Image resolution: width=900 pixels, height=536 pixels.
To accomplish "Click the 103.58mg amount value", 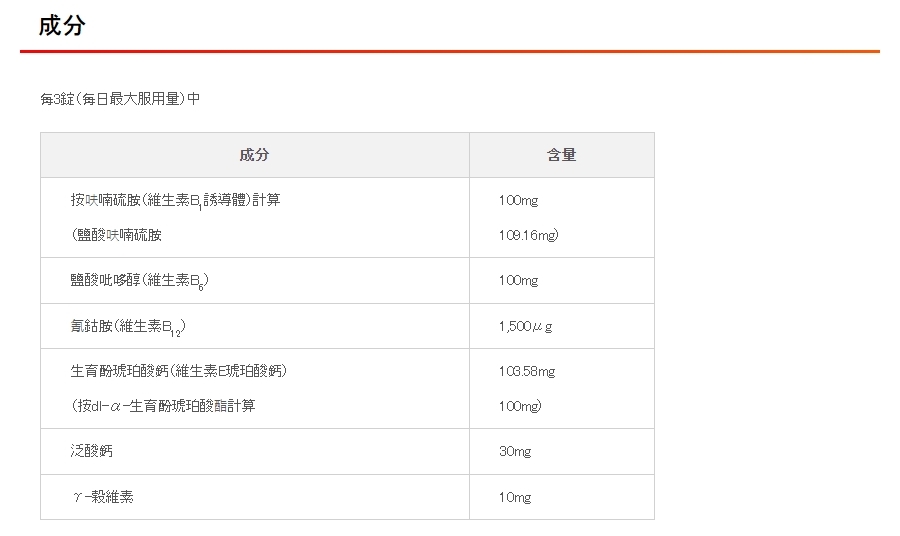I will [x=527, y=371].
